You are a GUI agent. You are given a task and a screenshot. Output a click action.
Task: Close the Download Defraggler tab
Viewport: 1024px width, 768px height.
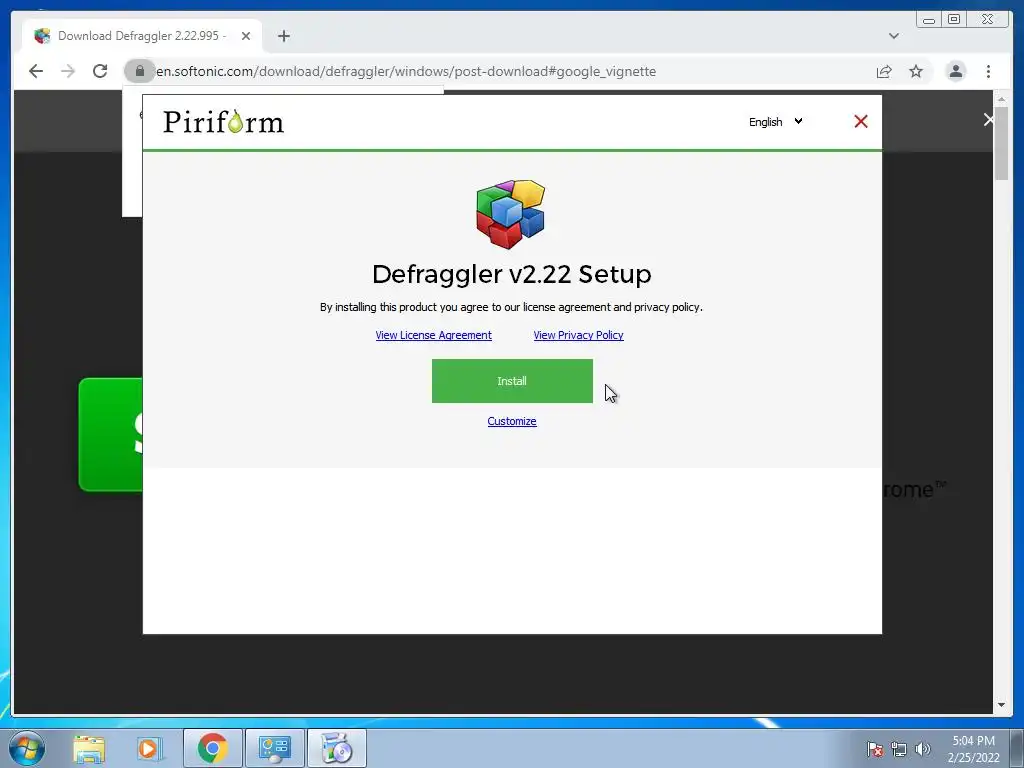click(246, 36)
